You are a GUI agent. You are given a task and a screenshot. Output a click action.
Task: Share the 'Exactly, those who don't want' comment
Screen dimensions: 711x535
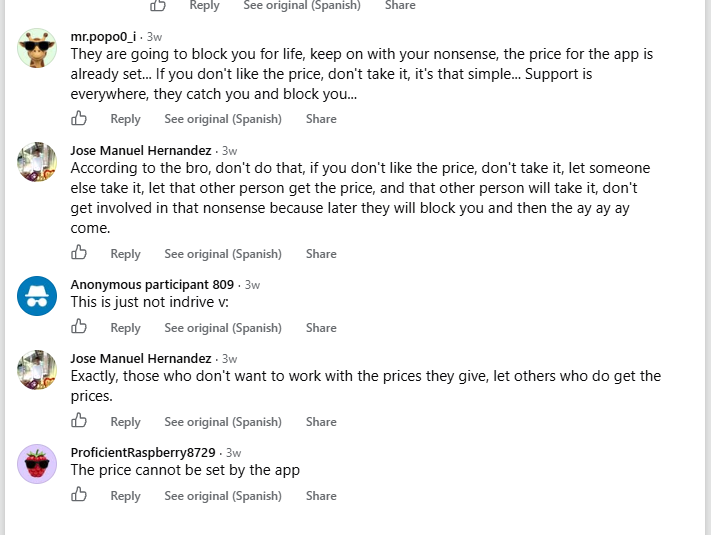point(321,422)
